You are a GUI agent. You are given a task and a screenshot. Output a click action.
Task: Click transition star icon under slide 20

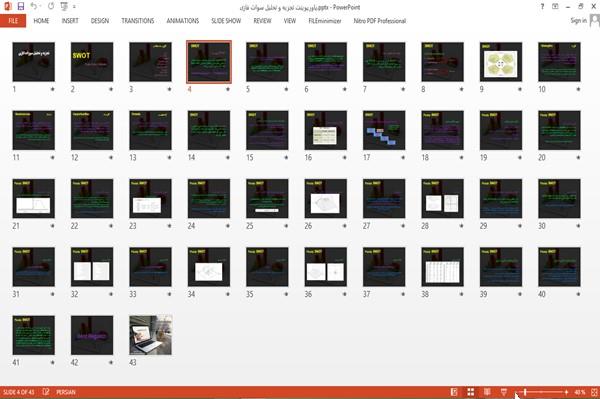578,157
